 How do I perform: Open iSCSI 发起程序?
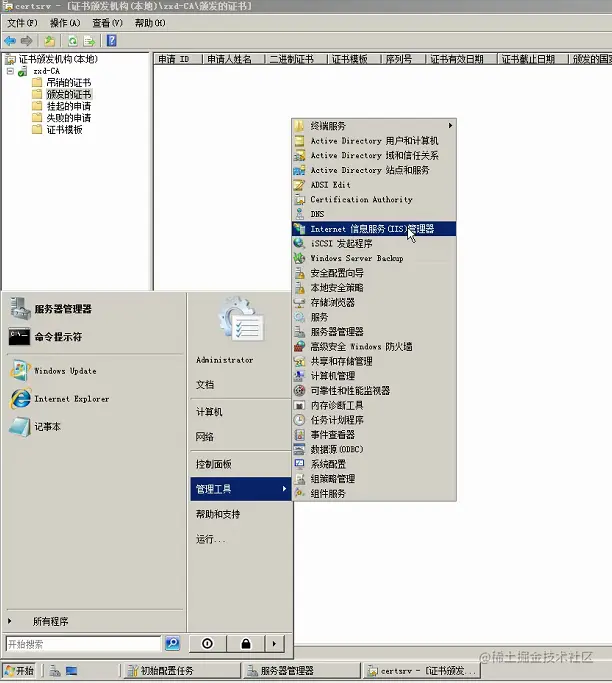tap(374, 243)
